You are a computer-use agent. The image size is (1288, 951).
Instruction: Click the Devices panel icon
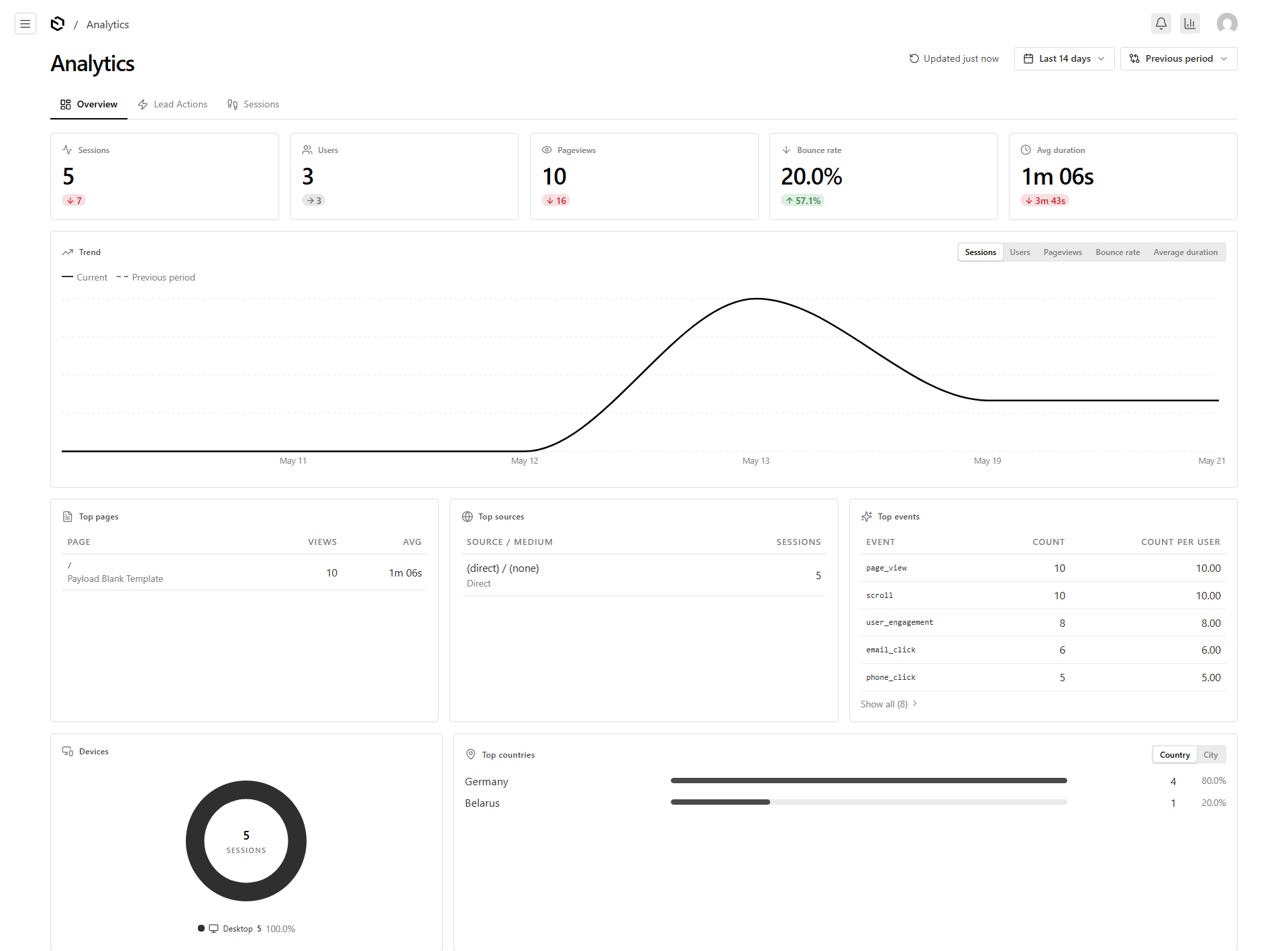pos(68,752)
